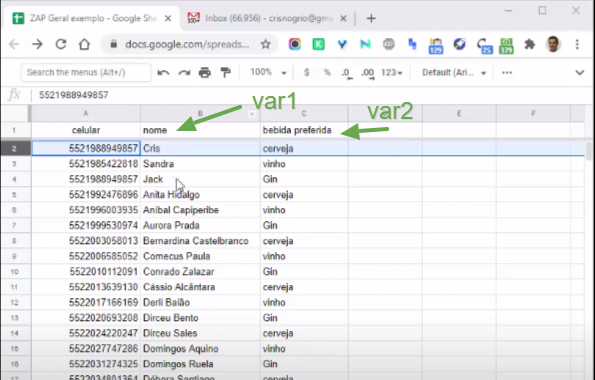Switch to the Gmail Inbox tab
Image resolution: width=595 pixels, height=380 pixels.
[267, 18]
